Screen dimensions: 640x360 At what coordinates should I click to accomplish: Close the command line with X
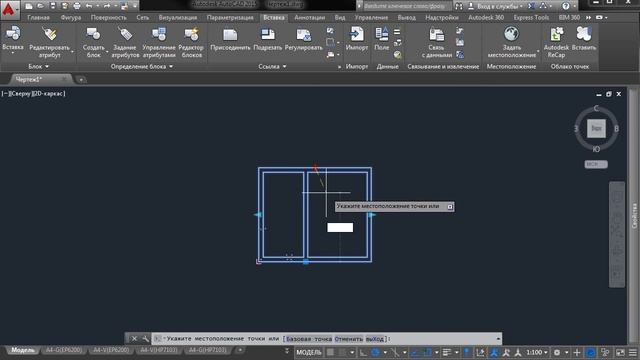[x=134, y=338]
